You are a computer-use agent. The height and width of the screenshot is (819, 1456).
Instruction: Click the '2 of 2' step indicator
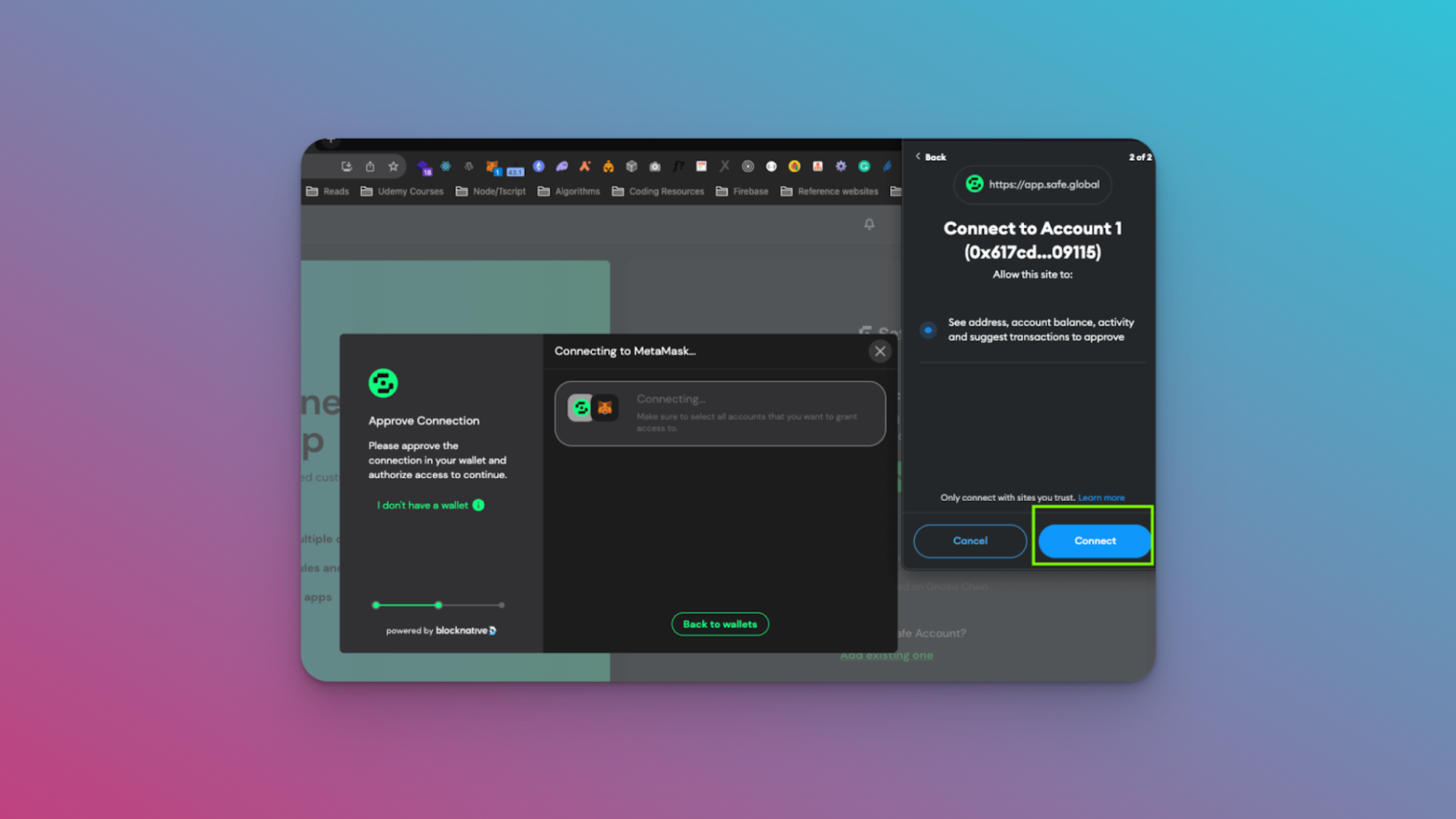1140,157
